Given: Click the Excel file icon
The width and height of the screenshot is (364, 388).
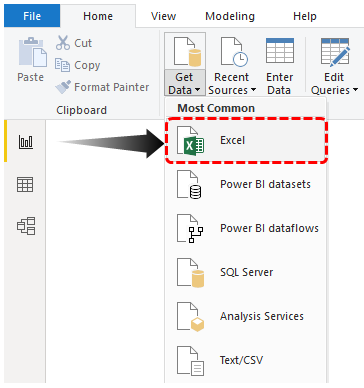Looking at the screenshot, I should (190, 141).
